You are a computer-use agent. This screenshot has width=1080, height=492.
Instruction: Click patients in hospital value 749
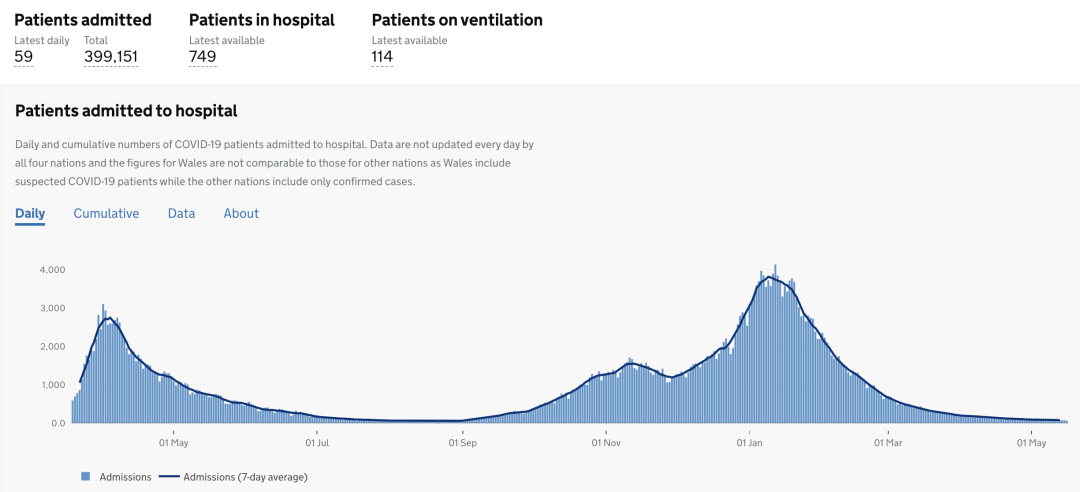202,57
